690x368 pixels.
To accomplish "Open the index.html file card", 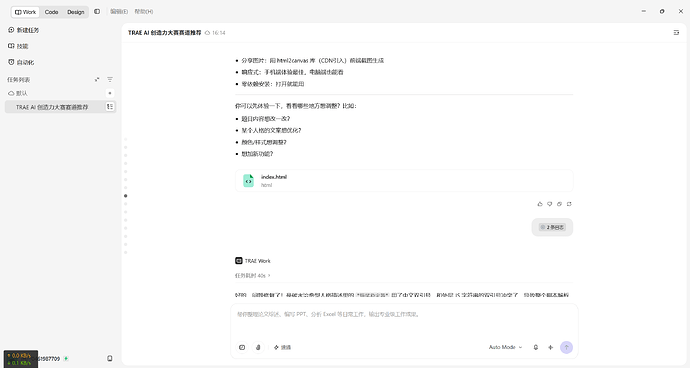I will pyautogui.click(x=404, y=180).
